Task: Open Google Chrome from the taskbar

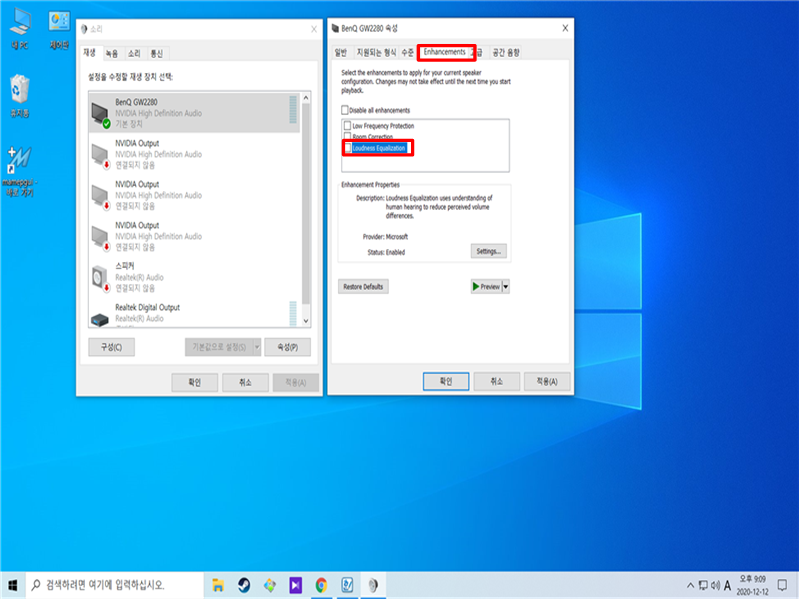Action: [x=321, y=585]
